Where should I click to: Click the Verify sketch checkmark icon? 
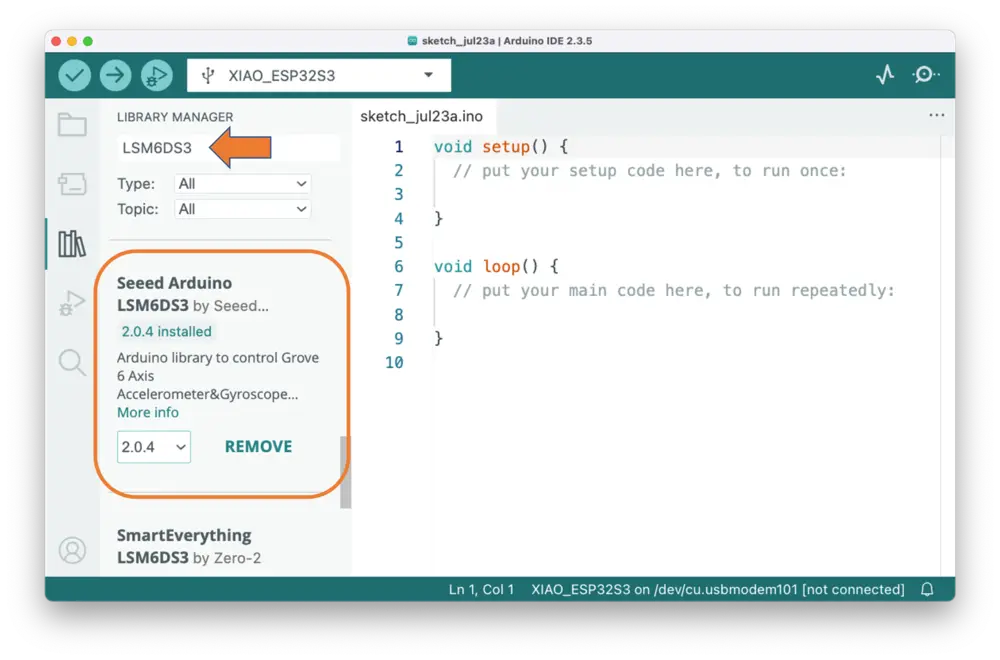point(74,75)
